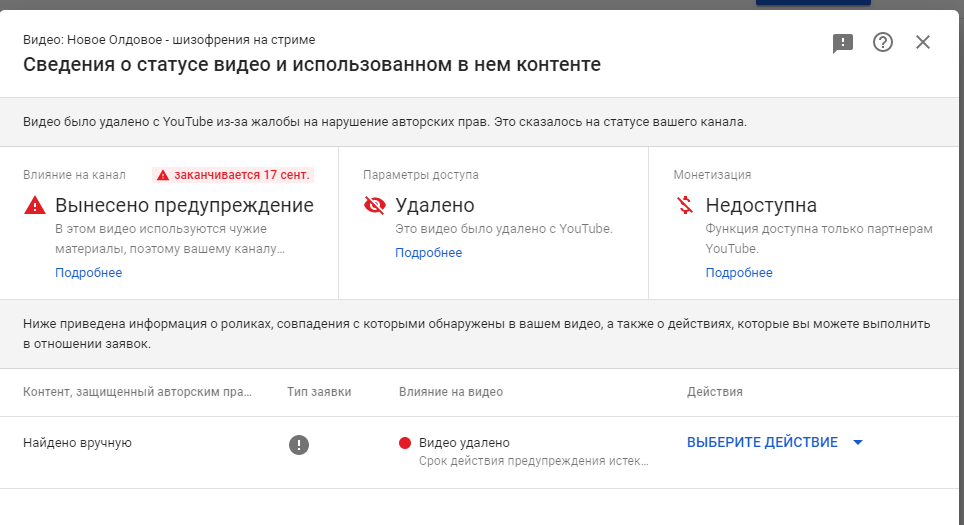Select the Найдено вручную claim row

78,442
